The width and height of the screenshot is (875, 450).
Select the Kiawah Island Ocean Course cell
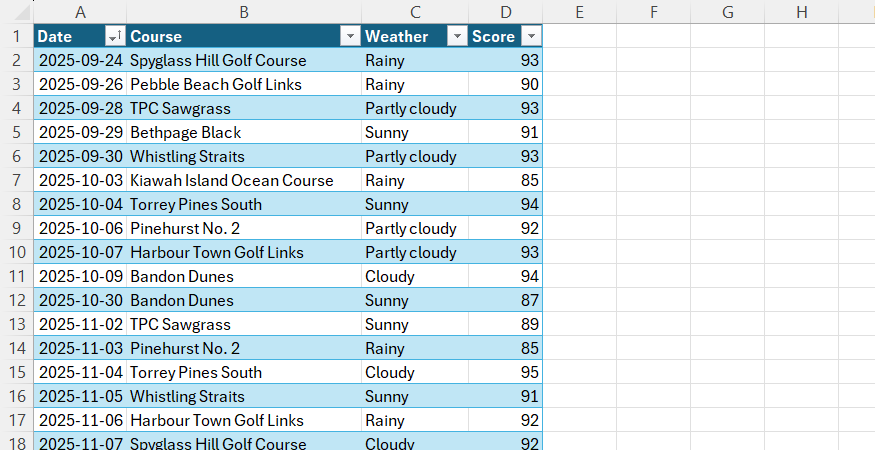(x=244, y=180)
